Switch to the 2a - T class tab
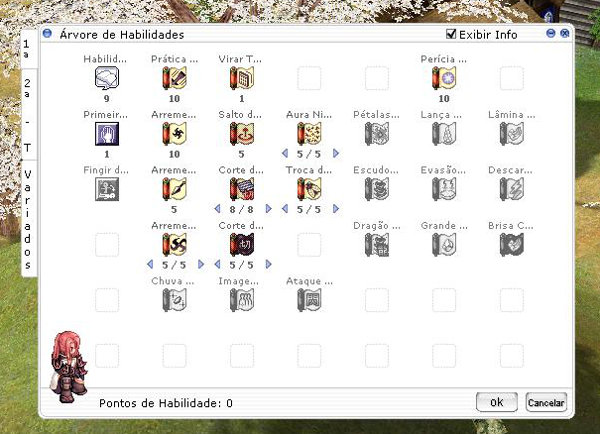This screenshot has height=434, width=600. pyautogui.click(x=28, y=114)
